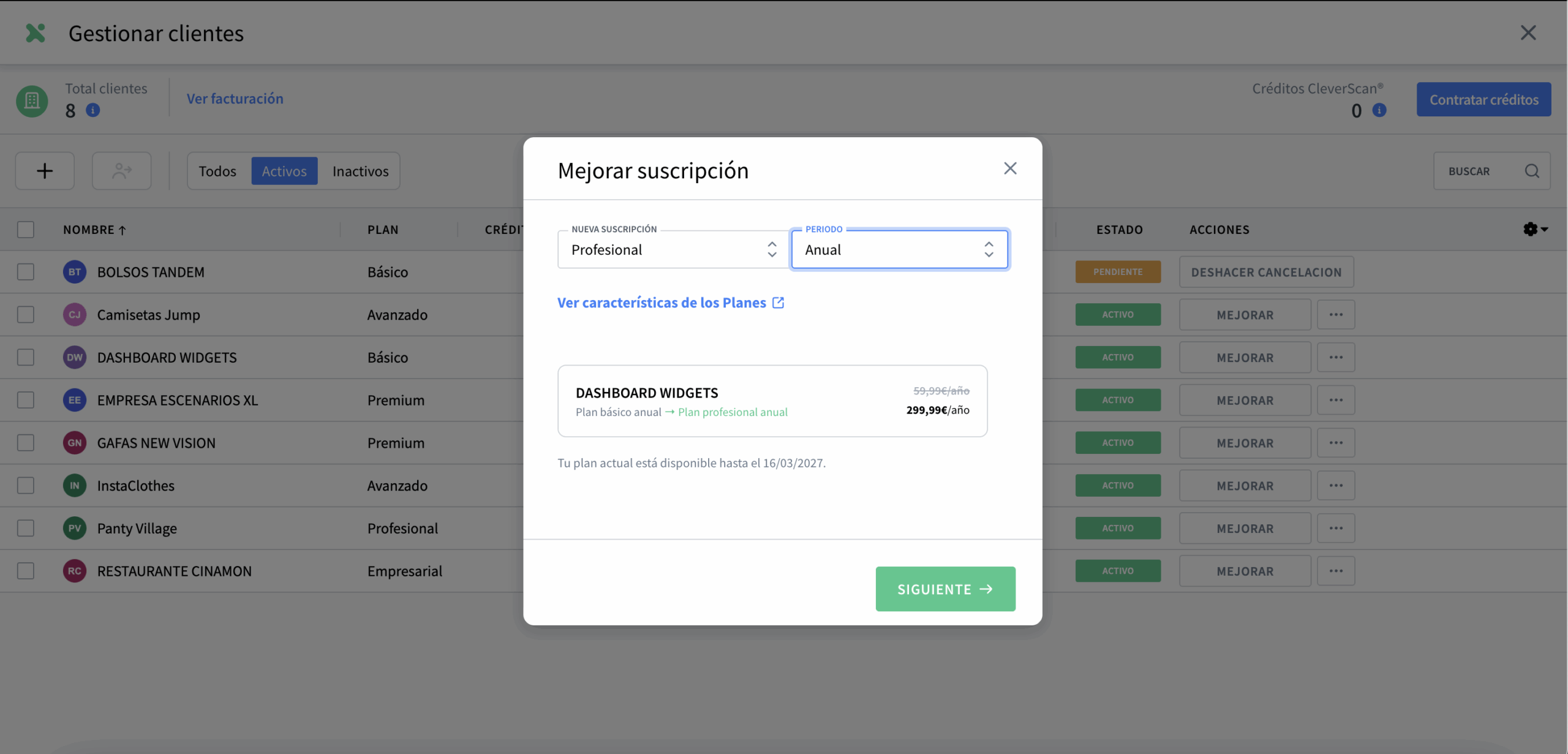This screenshot has width=1568, height=754.
Task: Click the transfer client user icon
Action: pos(122,171)
